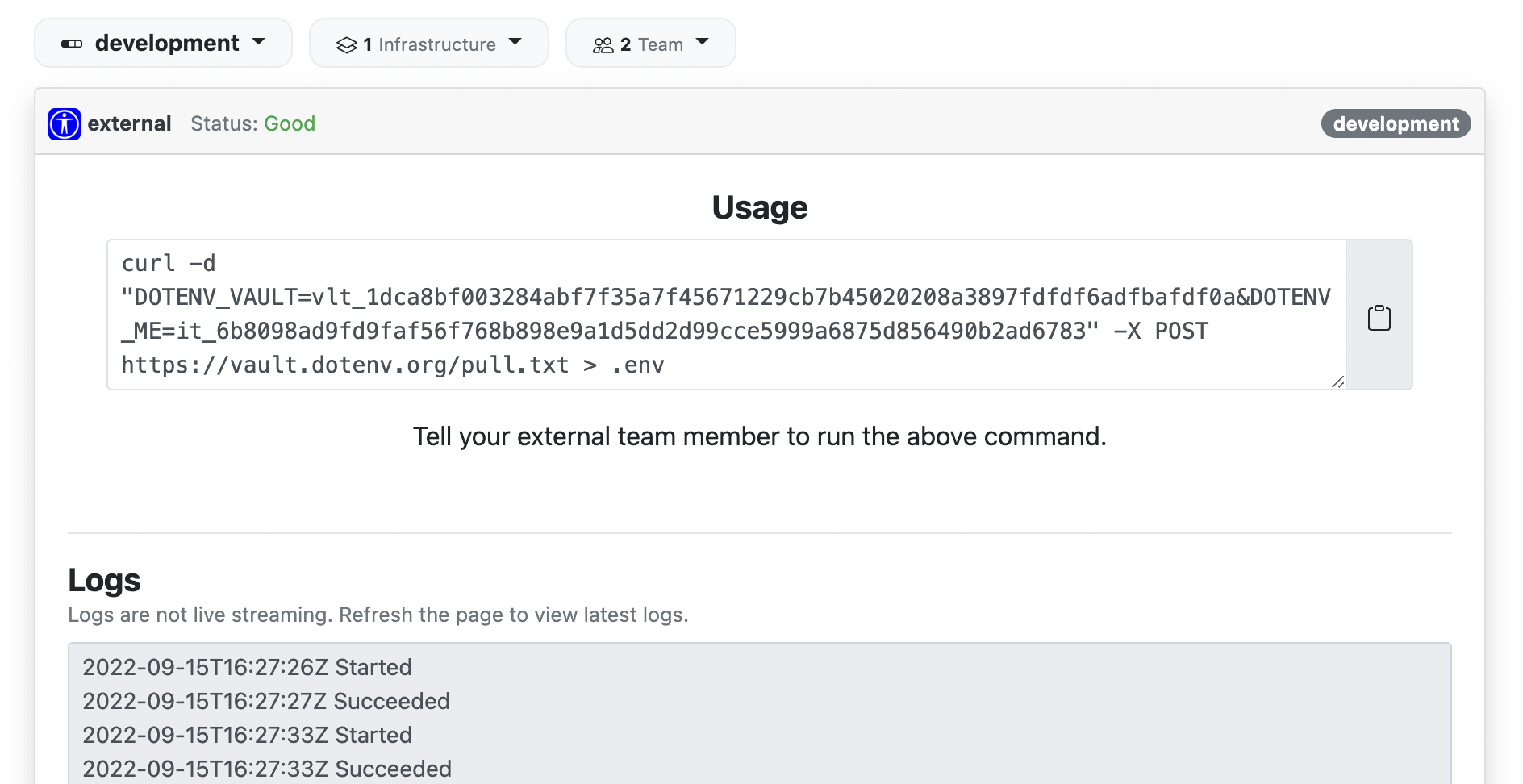Open the development environment dropdown
Image resolution: width=1523 pixels, height=784 pixels.
(163, 43)
